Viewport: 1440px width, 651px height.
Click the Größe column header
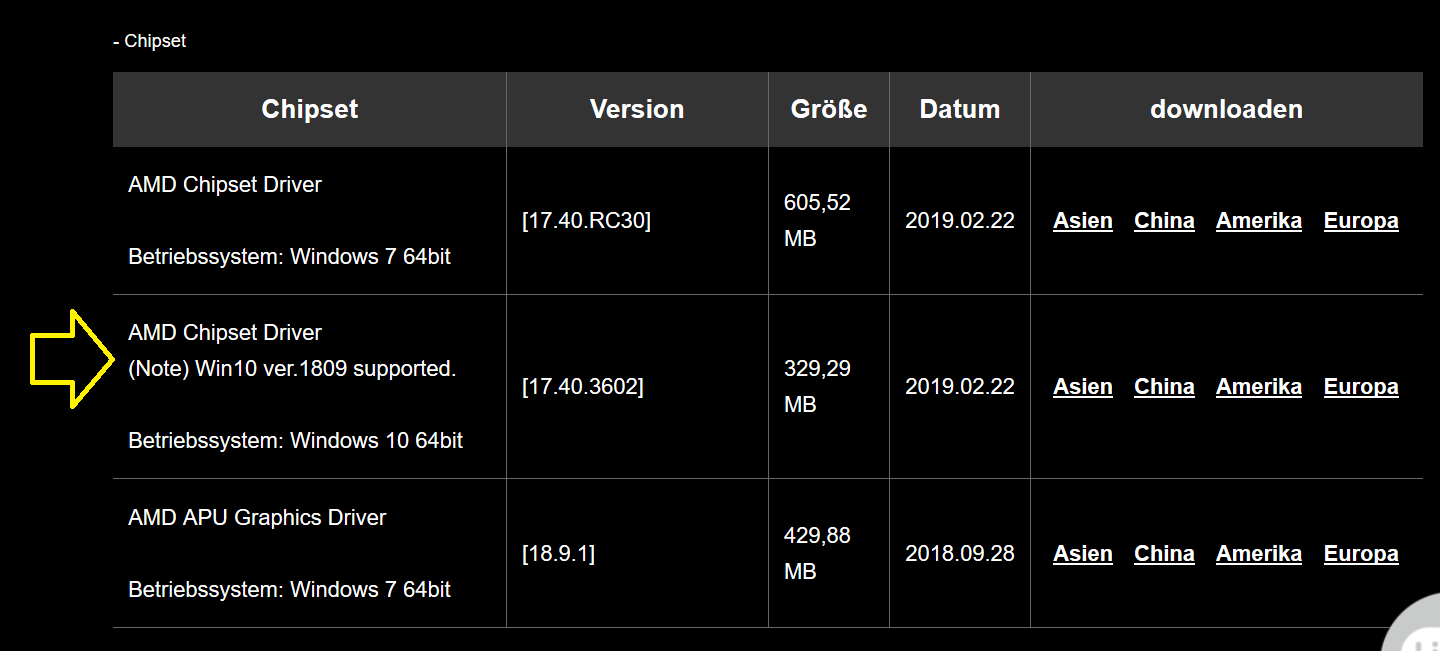point(829,109)
